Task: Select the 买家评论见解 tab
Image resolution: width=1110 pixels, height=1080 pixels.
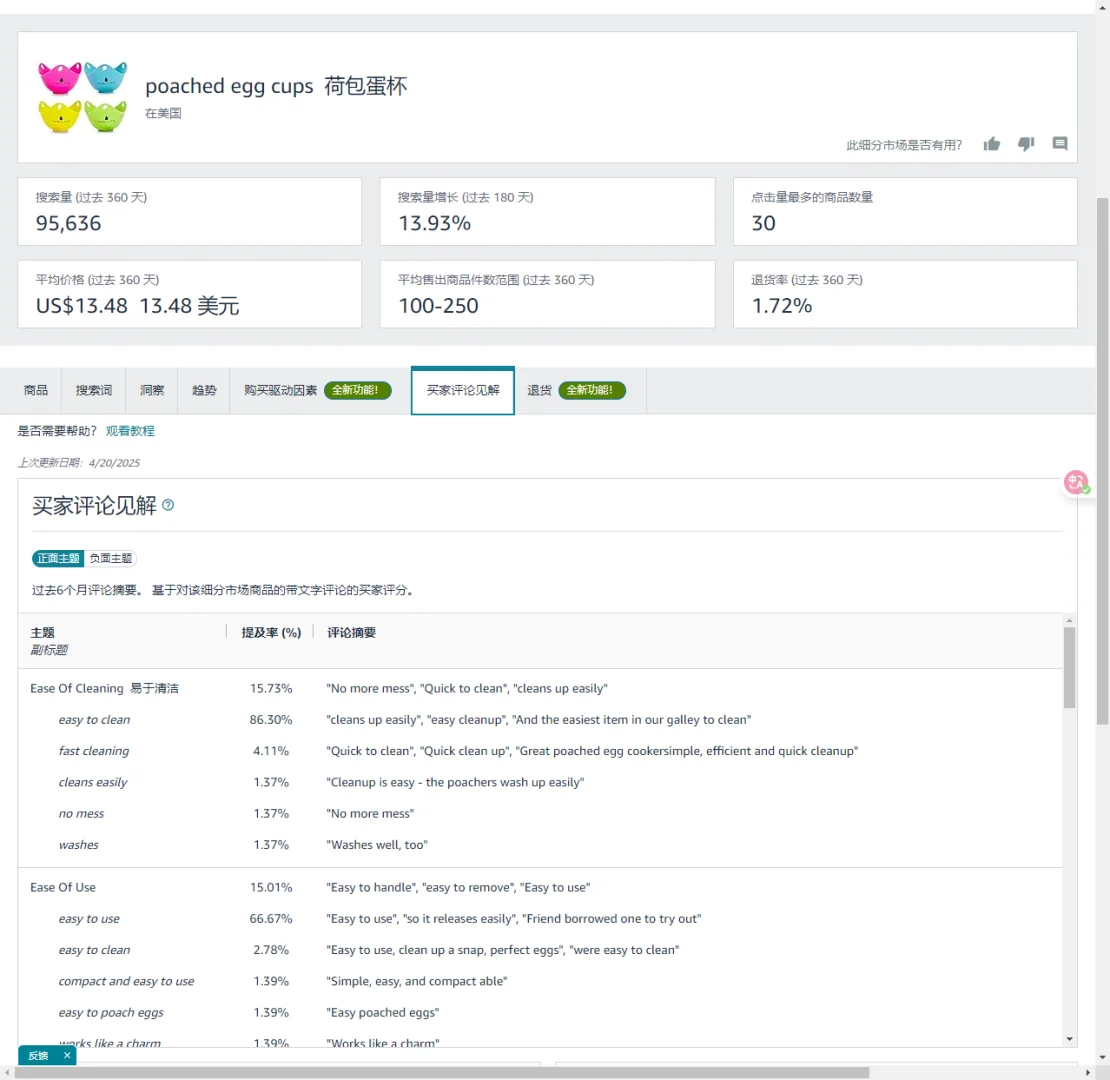Action: [463, 390]
